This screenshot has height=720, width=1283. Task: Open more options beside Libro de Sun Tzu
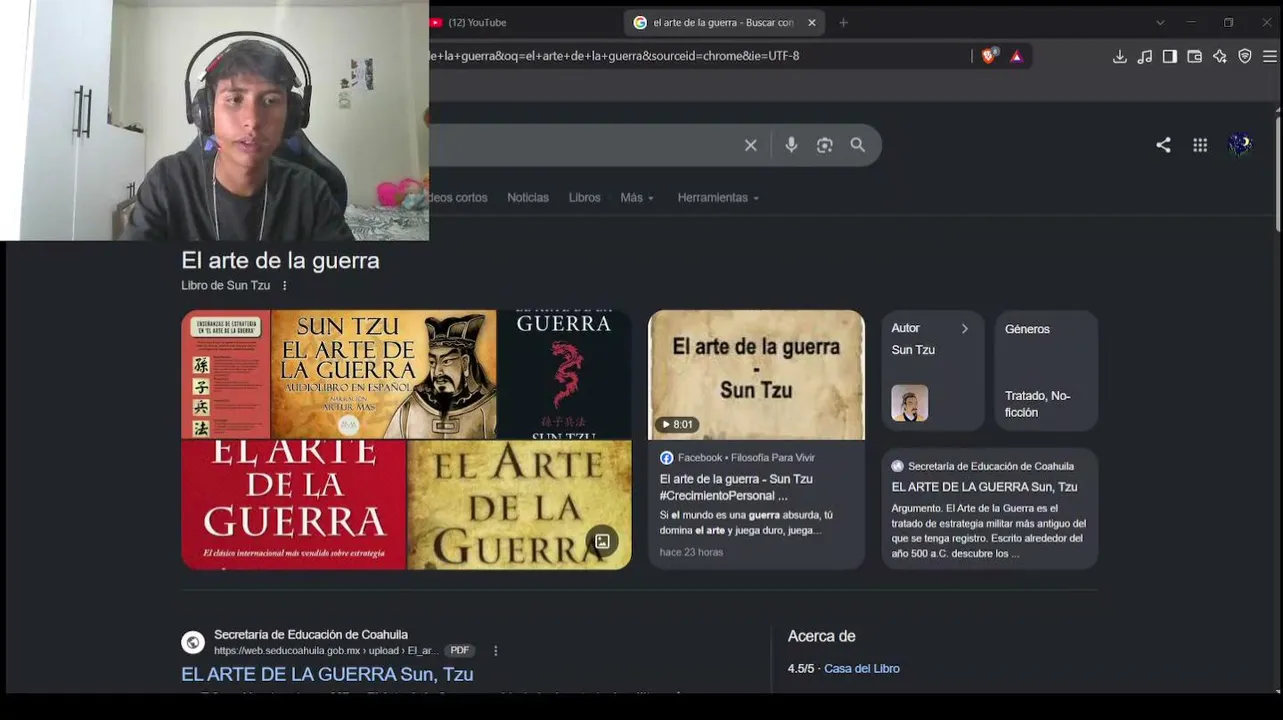pos(284,285)
